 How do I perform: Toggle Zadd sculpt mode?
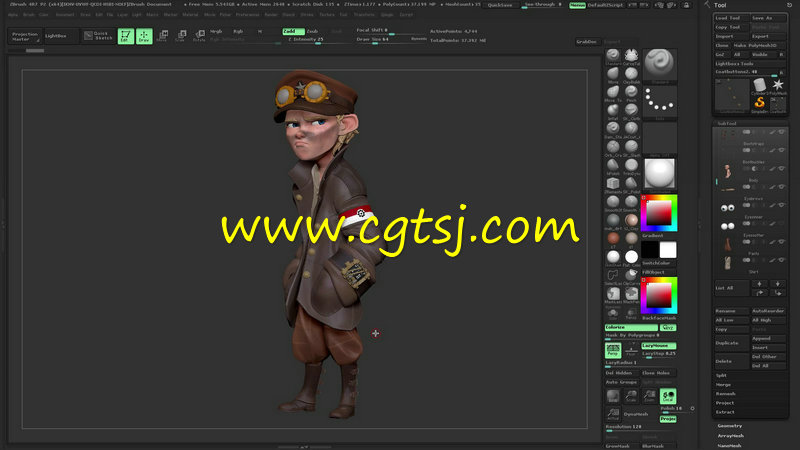(x=292, y=31)
